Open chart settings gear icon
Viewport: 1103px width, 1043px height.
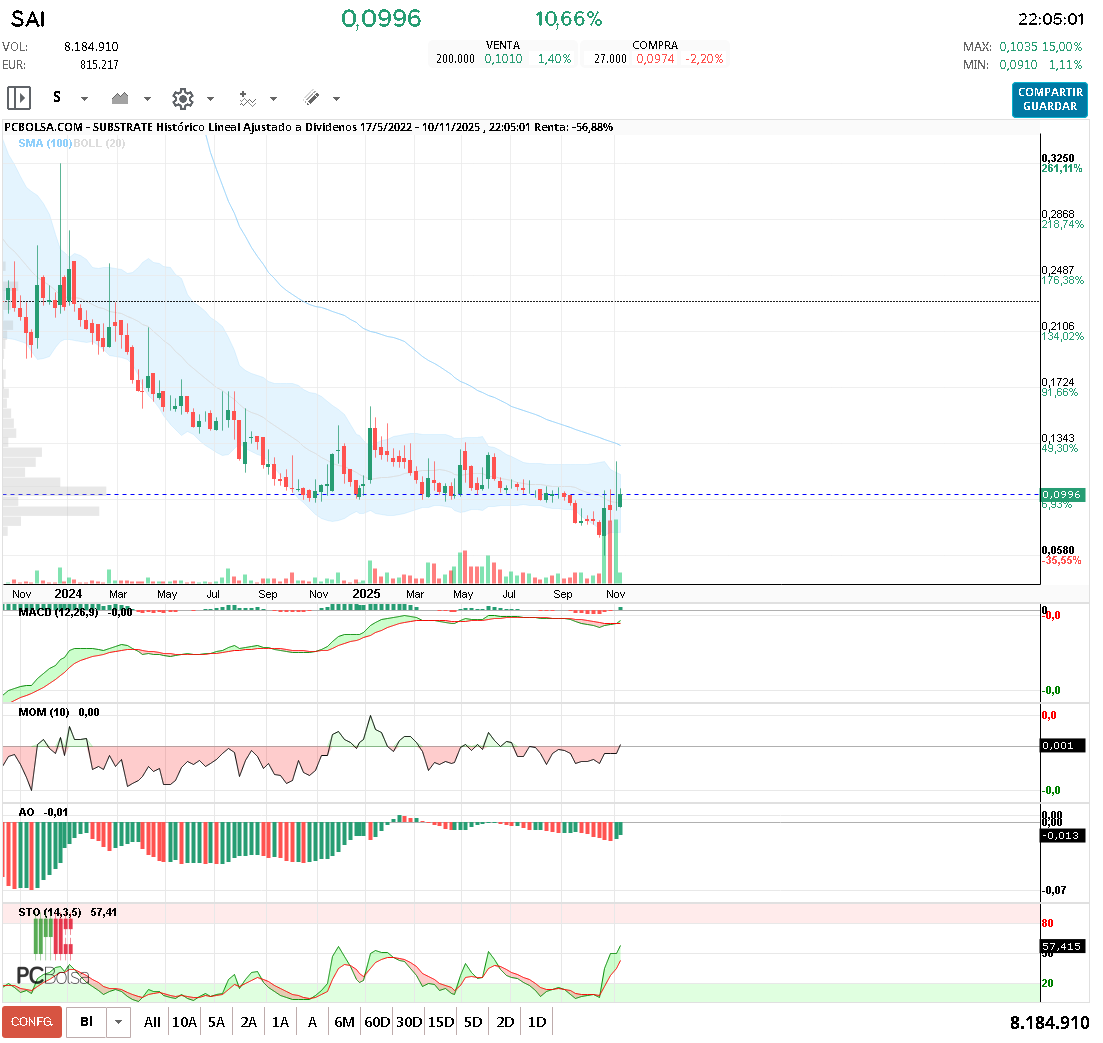click(183, 98)
